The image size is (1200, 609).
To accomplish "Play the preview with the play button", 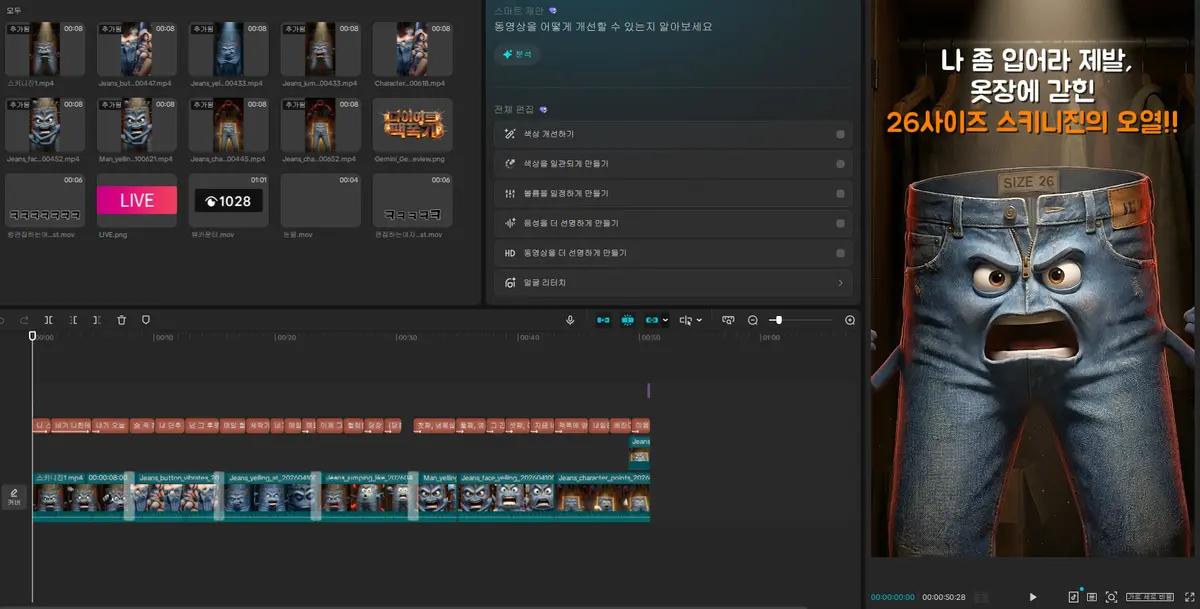I will pyautogui.click(x=1033, y=597).
